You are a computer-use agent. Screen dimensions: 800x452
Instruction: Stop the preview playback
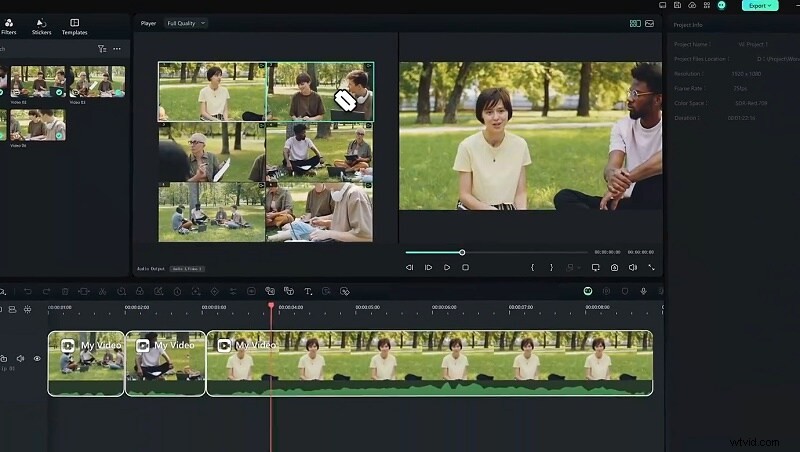(465, 267)
